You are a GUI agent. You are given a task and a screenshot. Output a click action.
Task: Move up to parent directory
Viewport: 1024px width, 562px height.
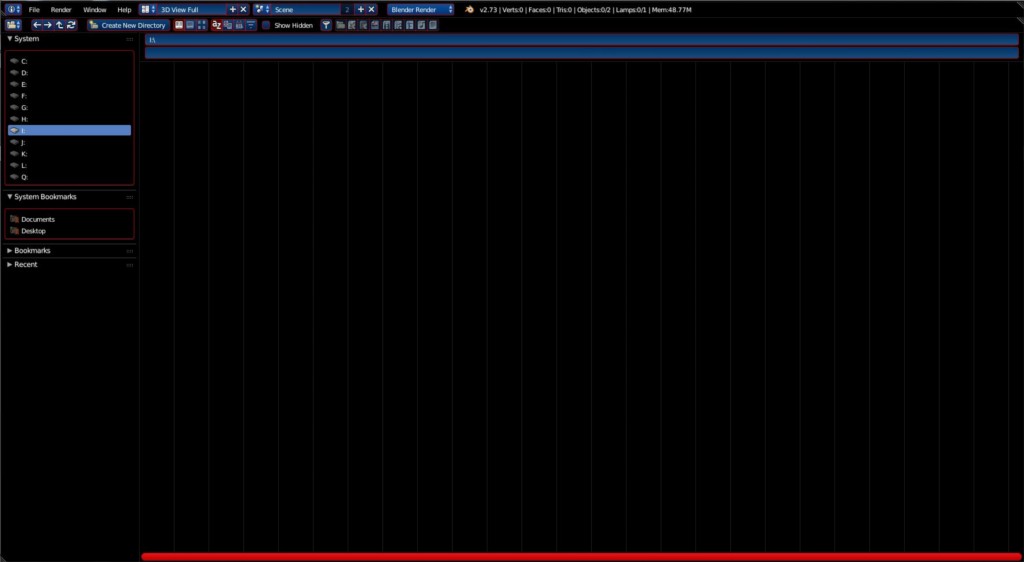pyautogui.click(x=59, y=25)
